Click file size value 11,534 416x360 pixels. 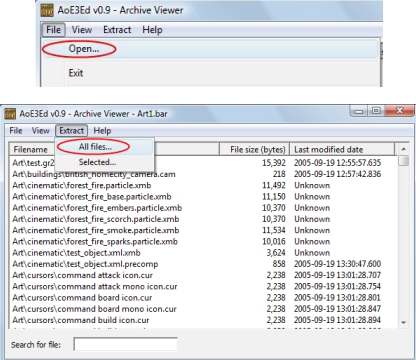274,230
